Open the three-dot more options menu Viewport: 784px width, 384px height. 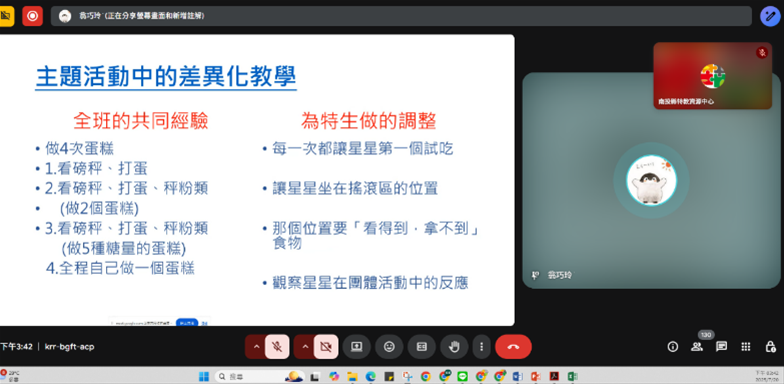tap(482, 346)
